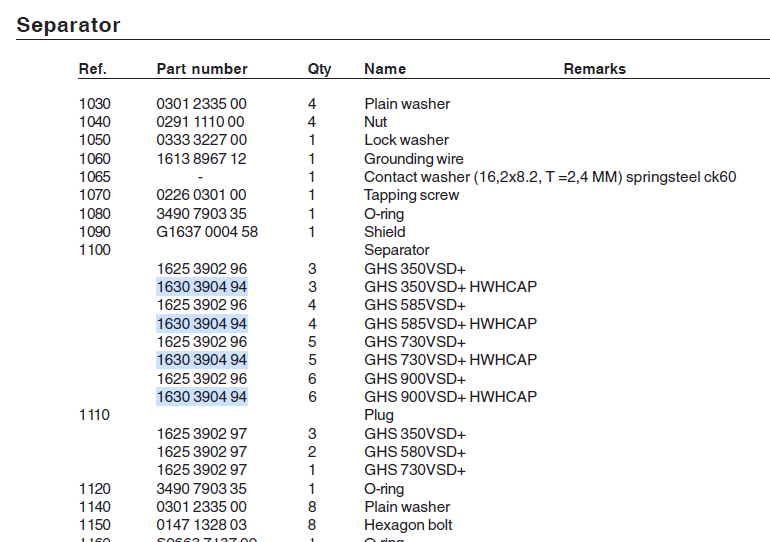Select the Lock washer name entry
Image resolution: width=770 pixels, height=542 pixels.
pyautogui.click(x=406, y=140)
